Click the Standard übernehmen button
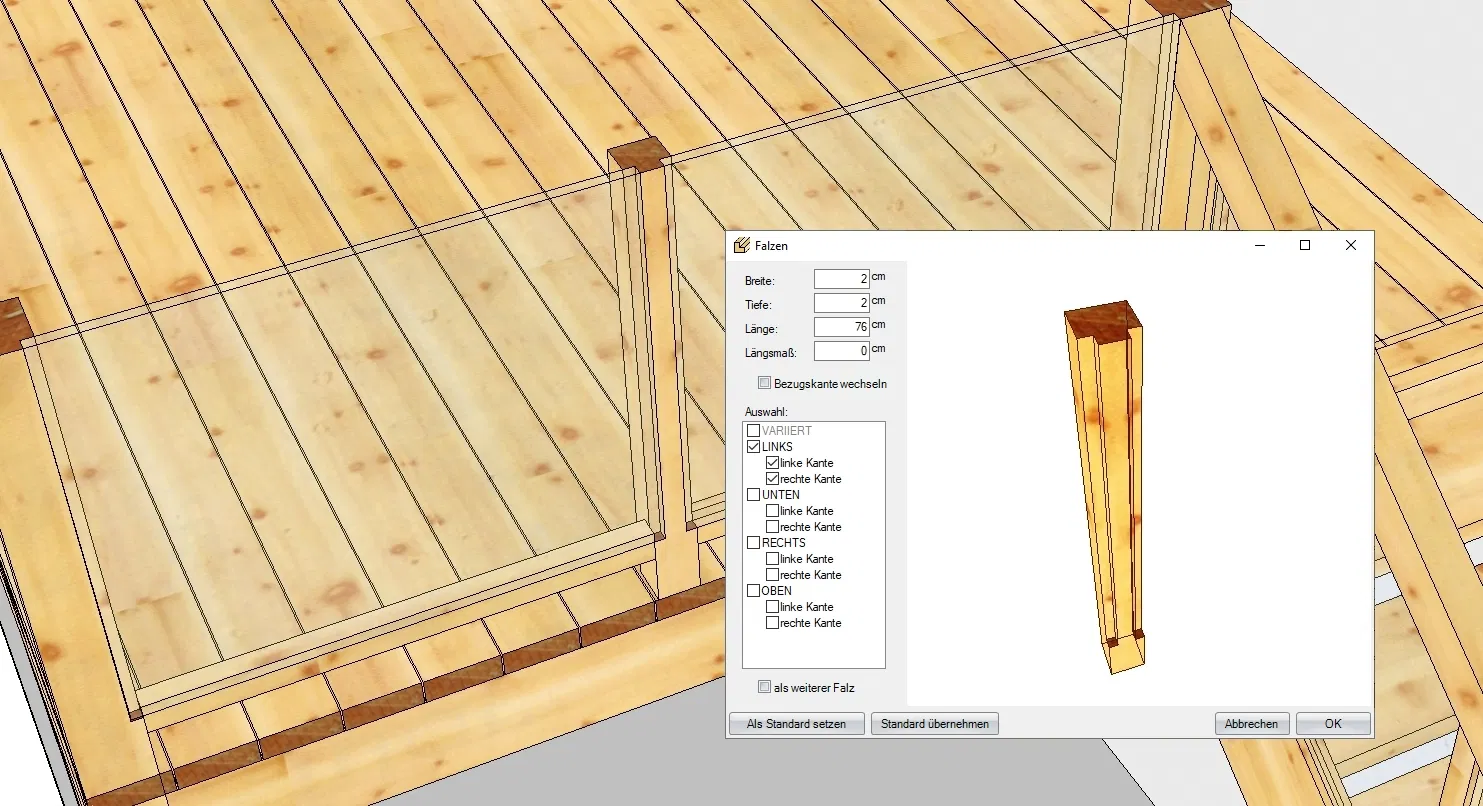1483x806 pixels. coord(934,724)
